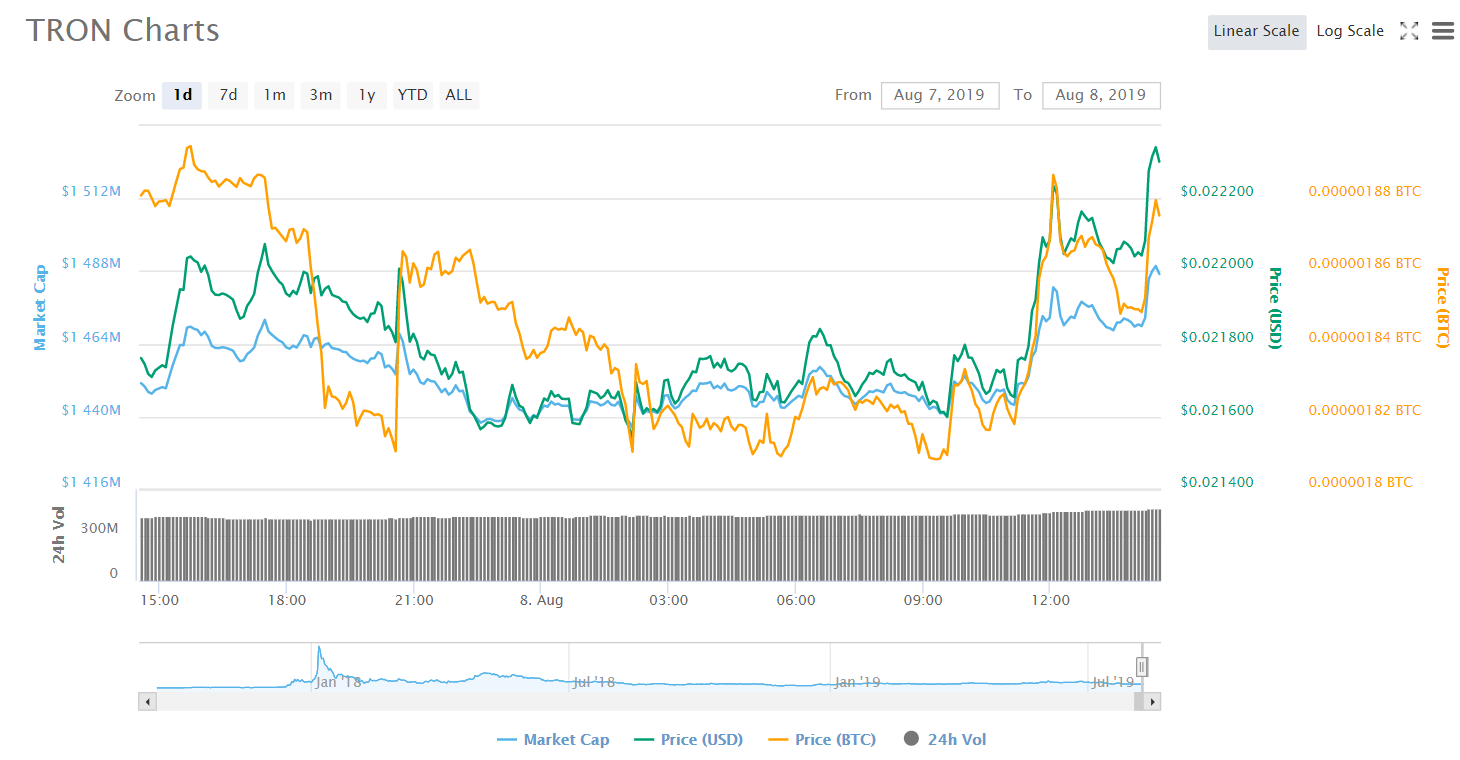This screenshot has height=760, width=1460.
Task: Click the vertical Market Cap axis title
Action: pos(40,307)
